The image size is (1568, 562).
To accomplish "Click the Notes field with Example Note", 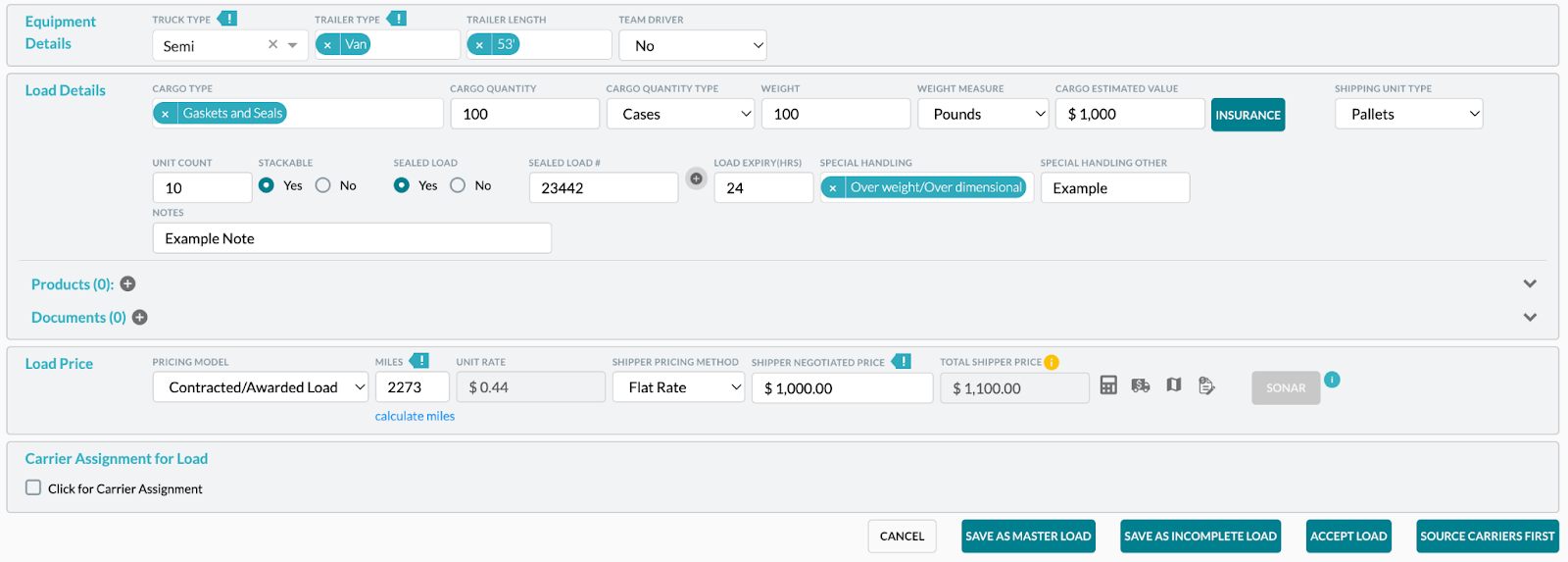I will (x=352, y=238).
